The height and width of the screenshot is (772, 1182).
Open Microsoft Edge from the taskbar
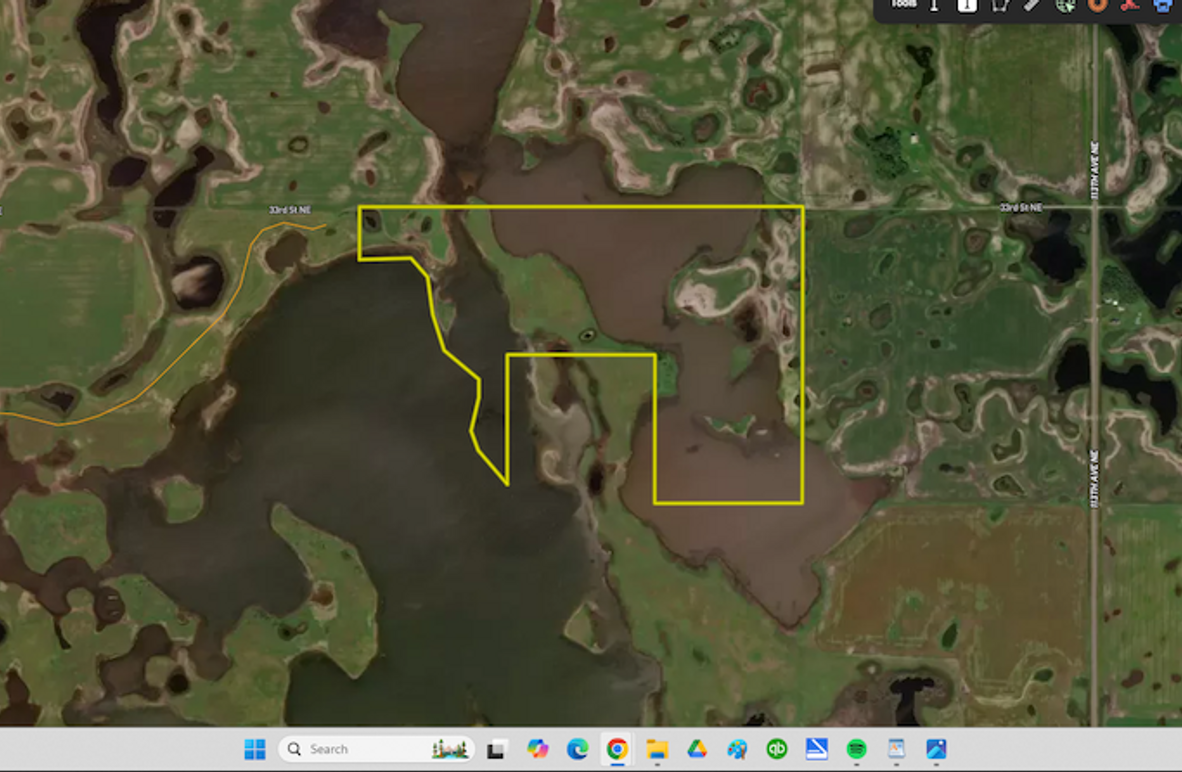coord(577,749)
